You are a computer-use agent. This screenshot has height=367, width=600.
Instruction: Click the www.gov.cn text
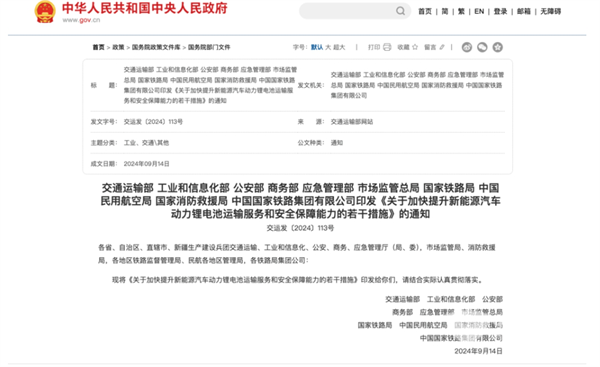(x=81, y=20)
